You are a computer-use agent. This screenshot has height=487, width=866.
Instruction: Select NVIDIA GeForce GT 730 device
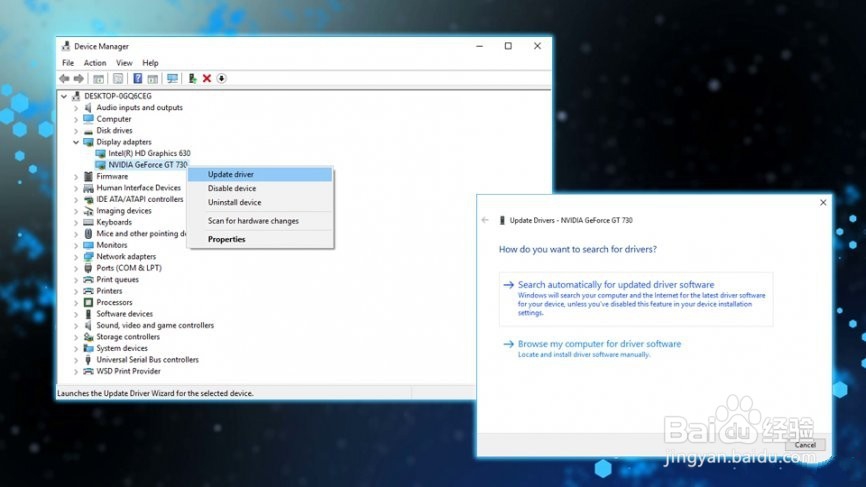(x=147, y=165)
